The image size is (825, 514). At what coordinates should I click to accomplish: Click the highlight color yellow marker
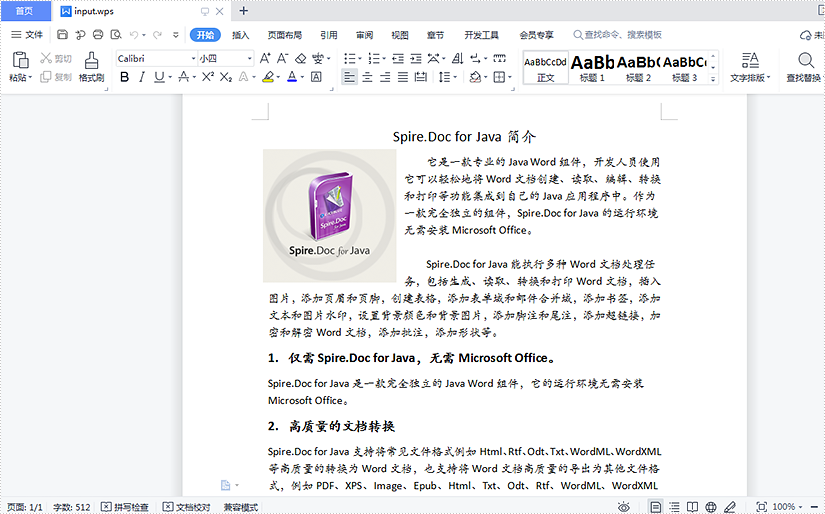point(268,77)
